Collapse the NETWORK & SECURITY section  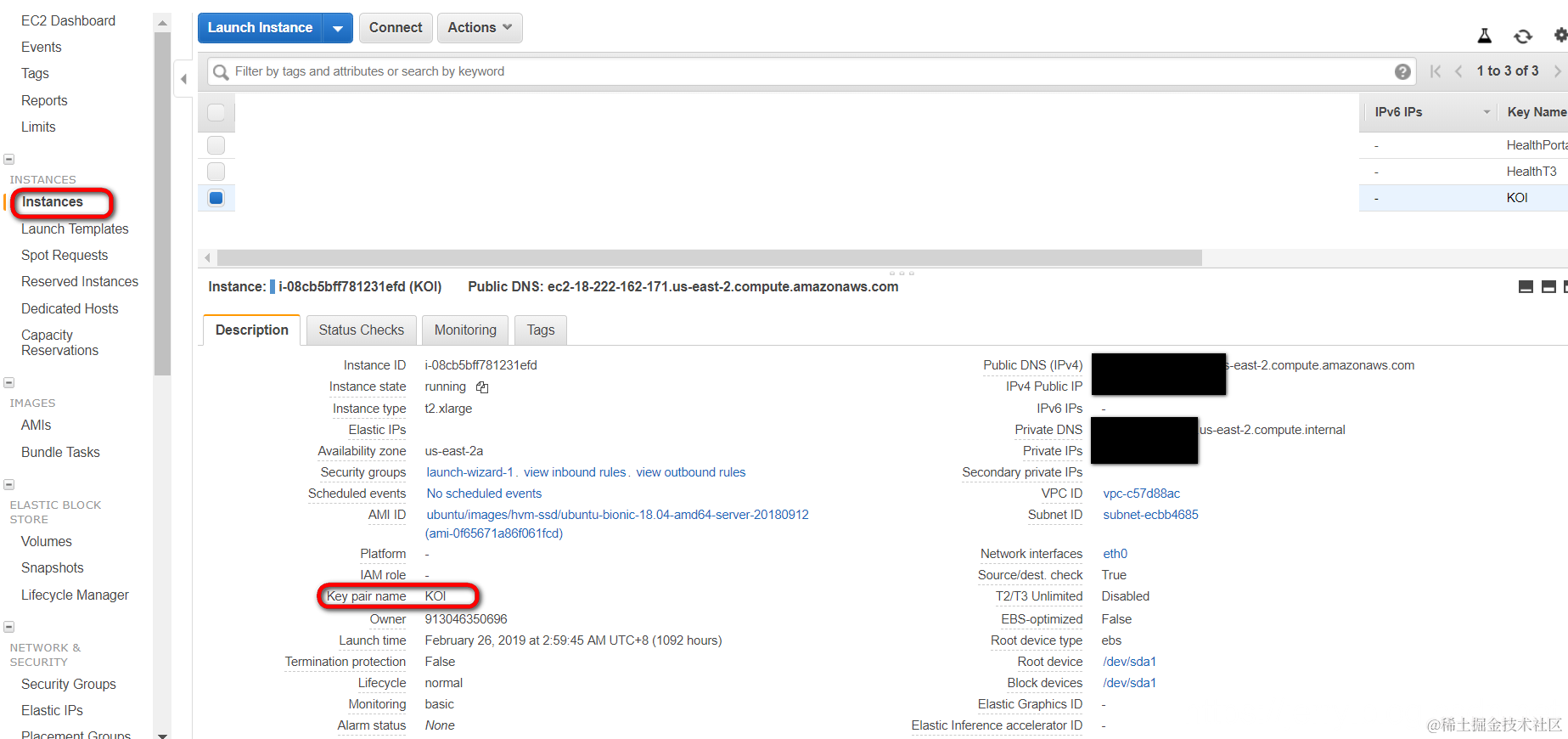pos(8,627)
